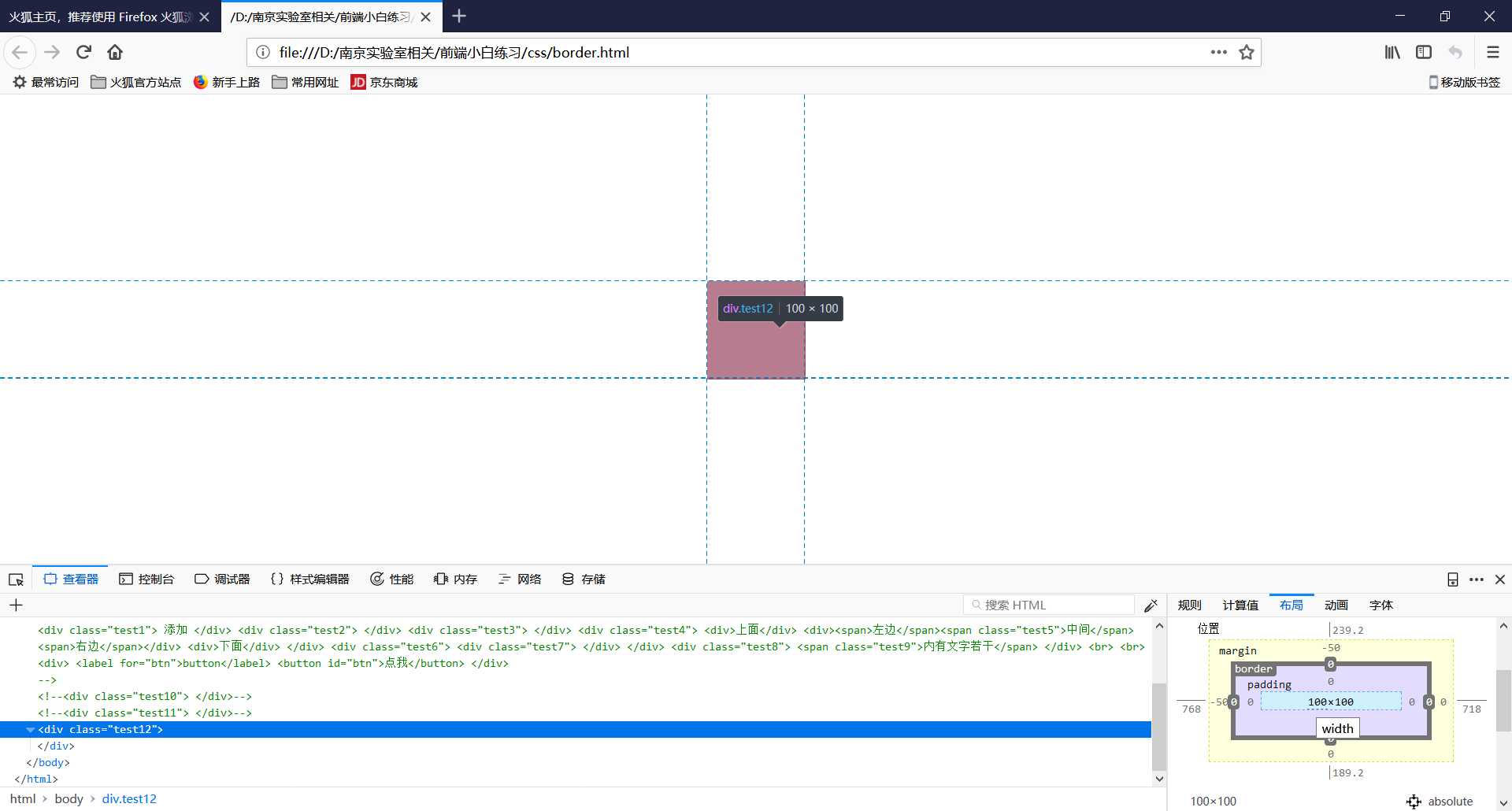Click the div.test12 breadcrumb
1512x811 pixels.
click(129, 798)
